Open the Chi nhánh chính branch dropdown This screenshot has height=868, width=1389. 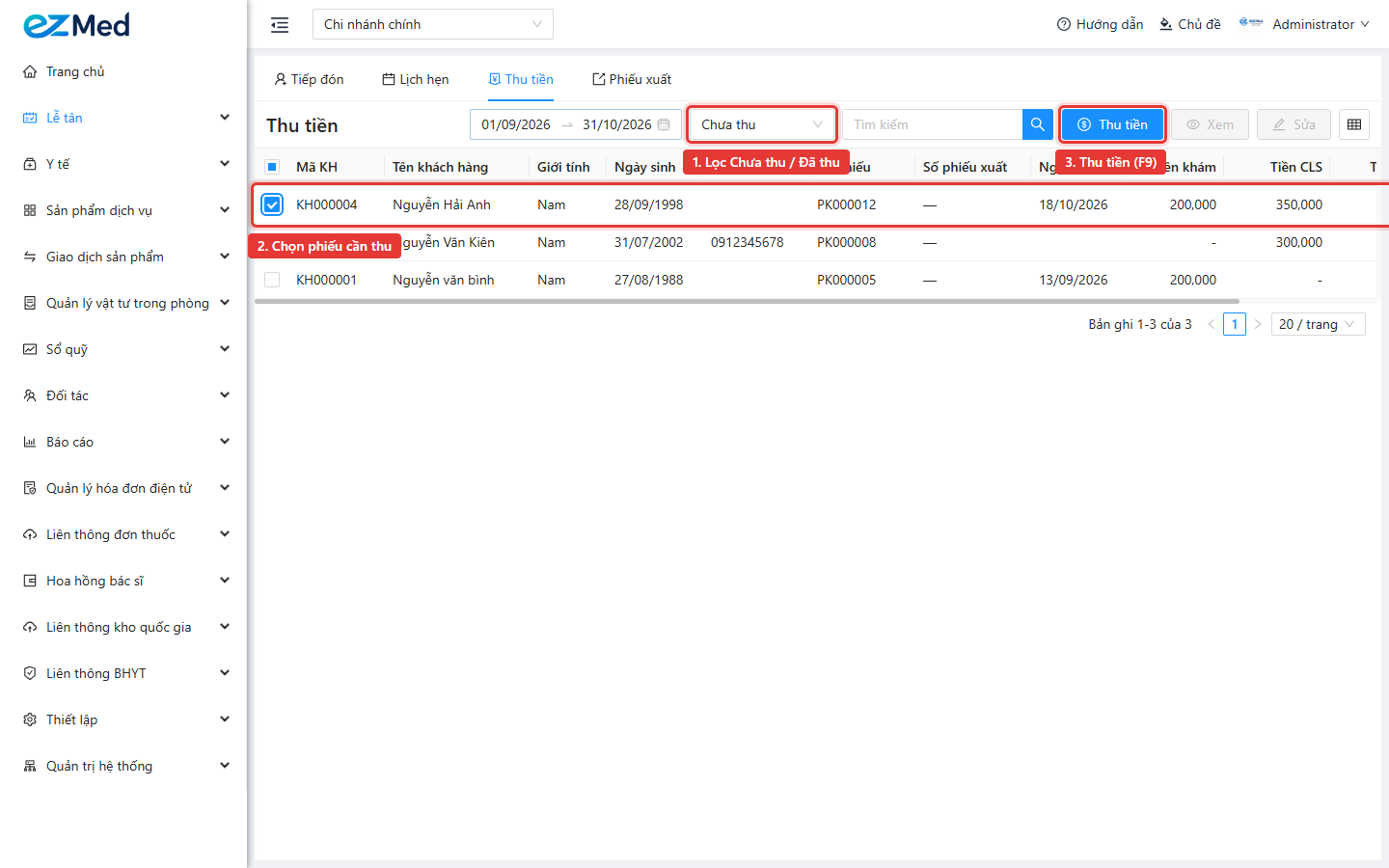(x=433, y=24)
